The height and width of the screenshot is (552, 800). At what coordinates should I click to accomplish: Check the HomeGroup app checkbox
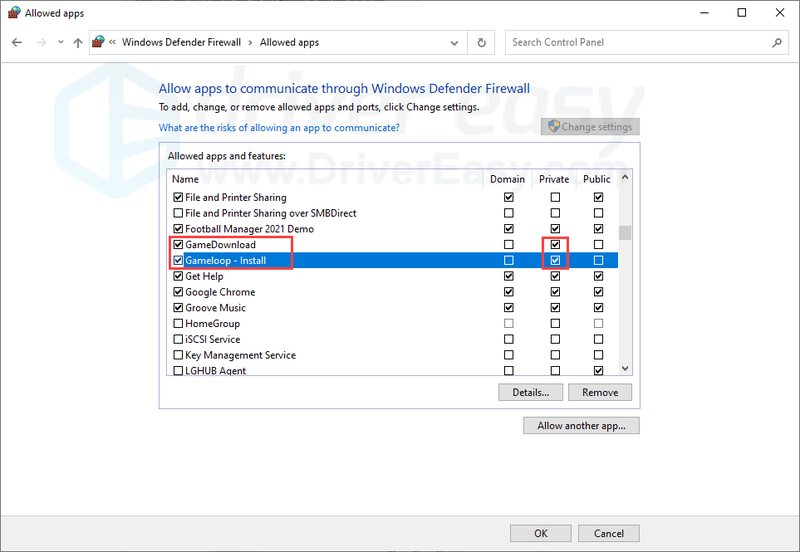coord(178,323)
